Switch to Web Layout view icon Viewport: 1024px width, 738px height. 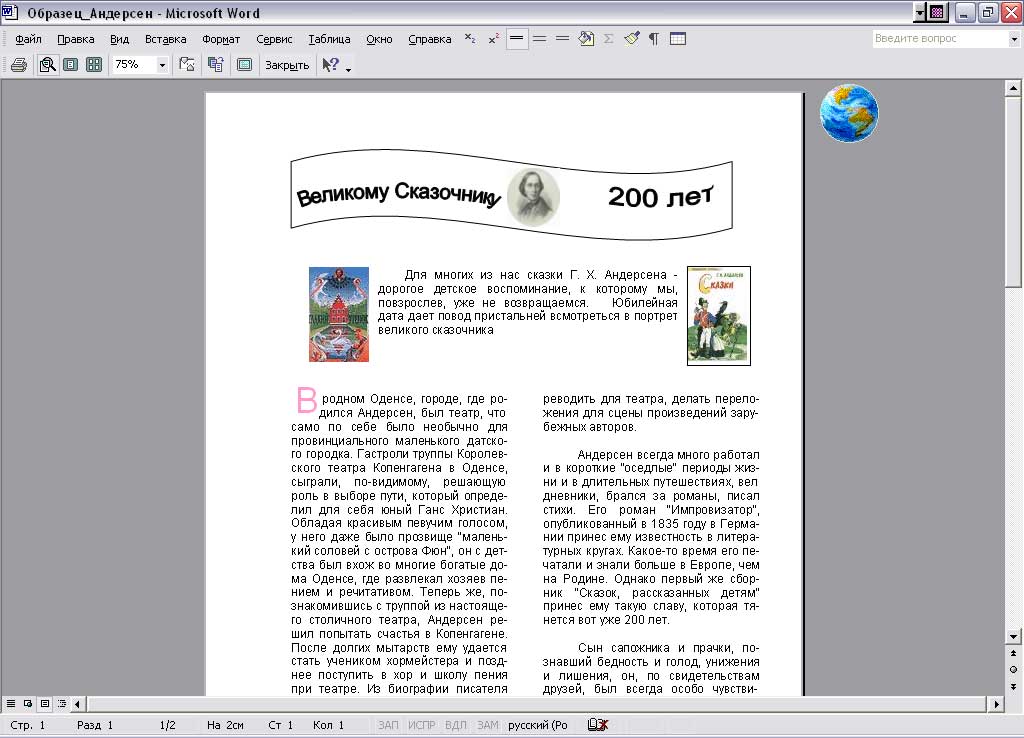(x=28, y=704)
